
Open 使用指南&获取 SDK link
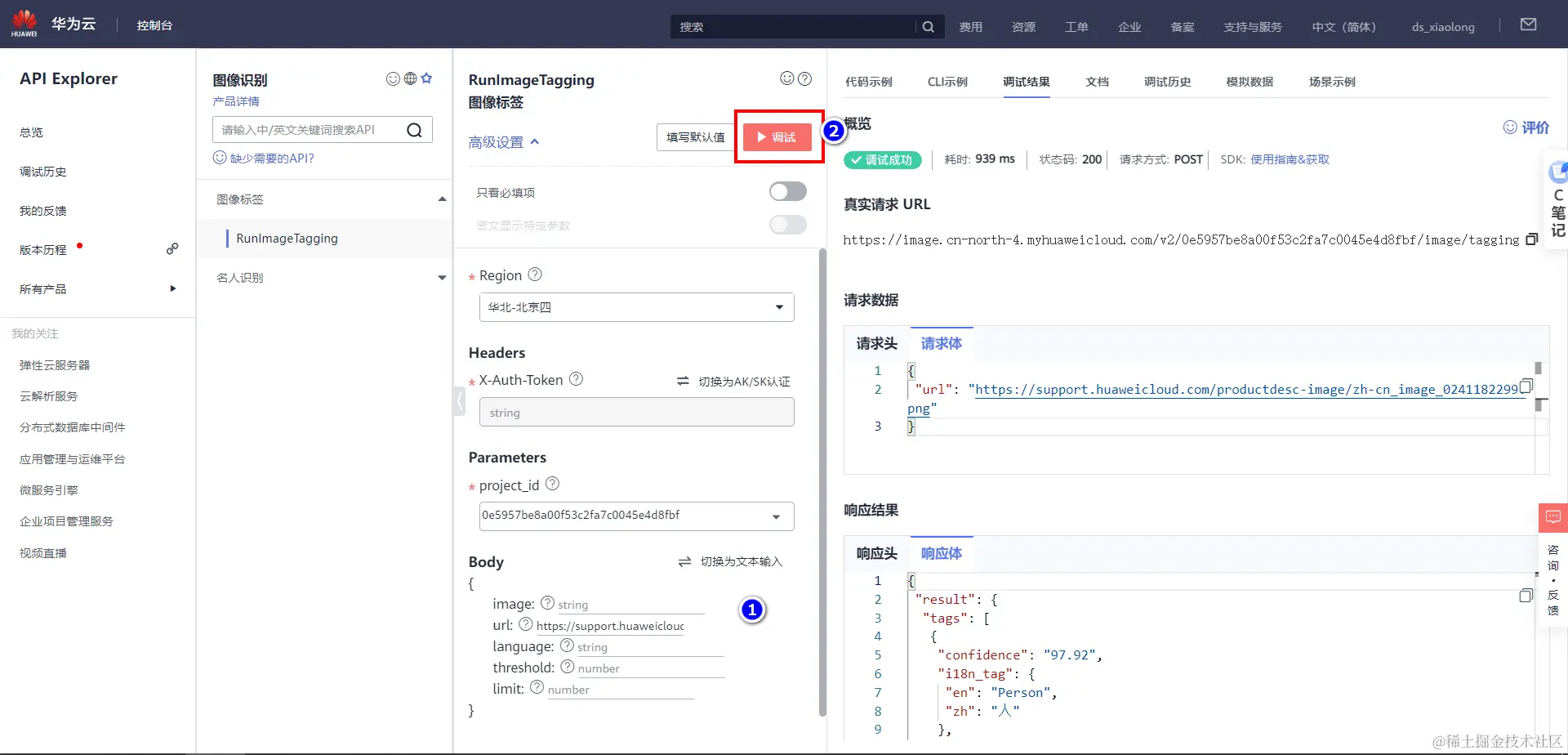click(x=1290, y=159)
